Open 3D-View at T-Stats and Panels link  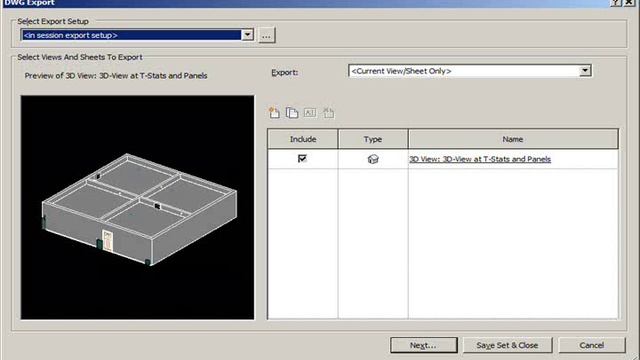480,159
